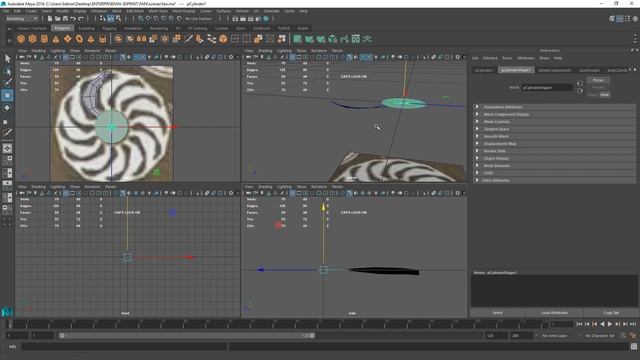Click current frame marker on time slider

coord(10,324)
